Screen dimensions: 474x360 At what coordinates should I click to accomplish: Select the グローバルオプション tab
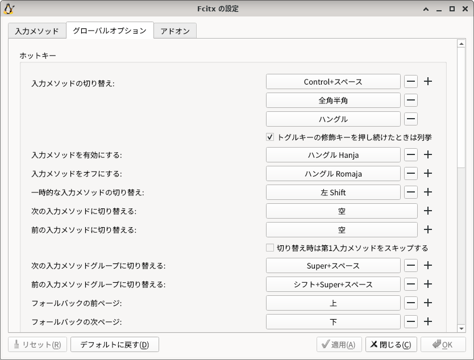coord(110,31)
